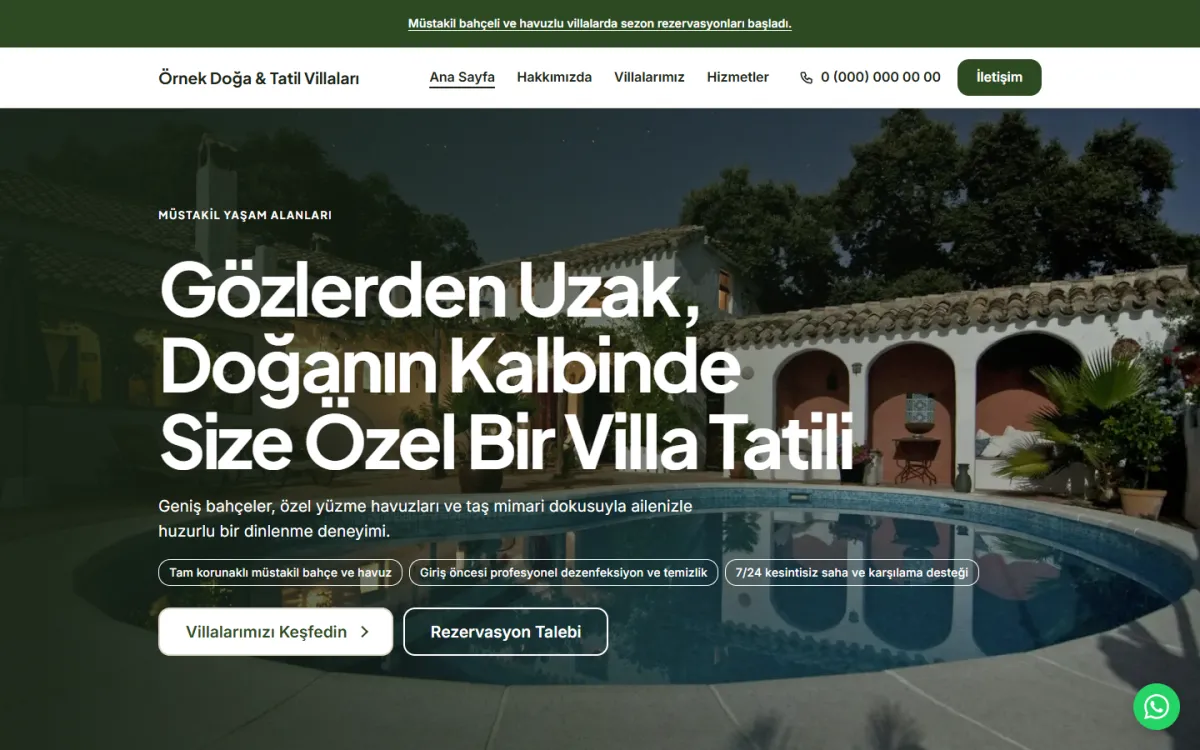Click the İletişim button

click(x=999, y=77)
